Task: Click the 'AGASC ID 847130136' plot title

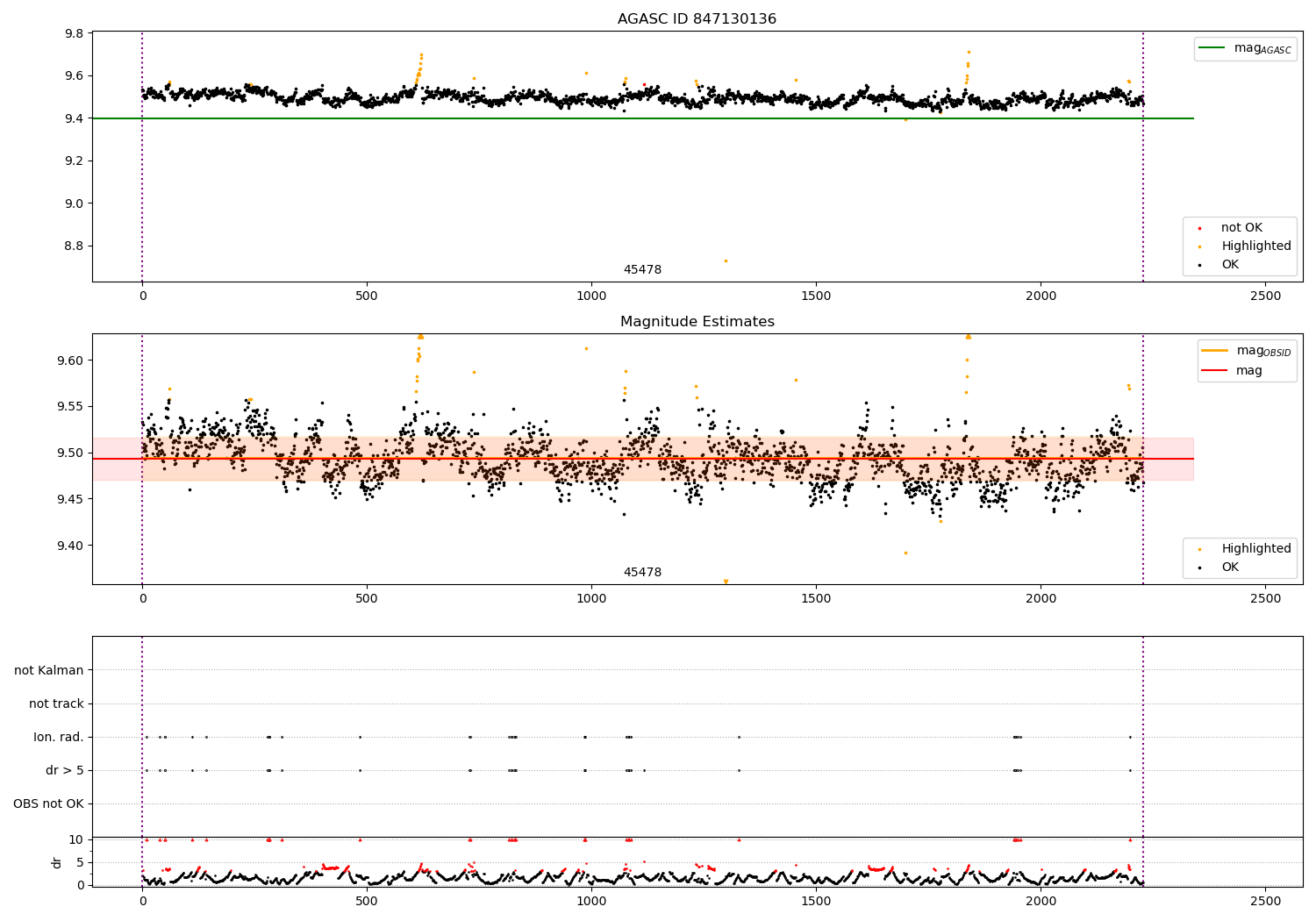Action: (x=697, y=19)
